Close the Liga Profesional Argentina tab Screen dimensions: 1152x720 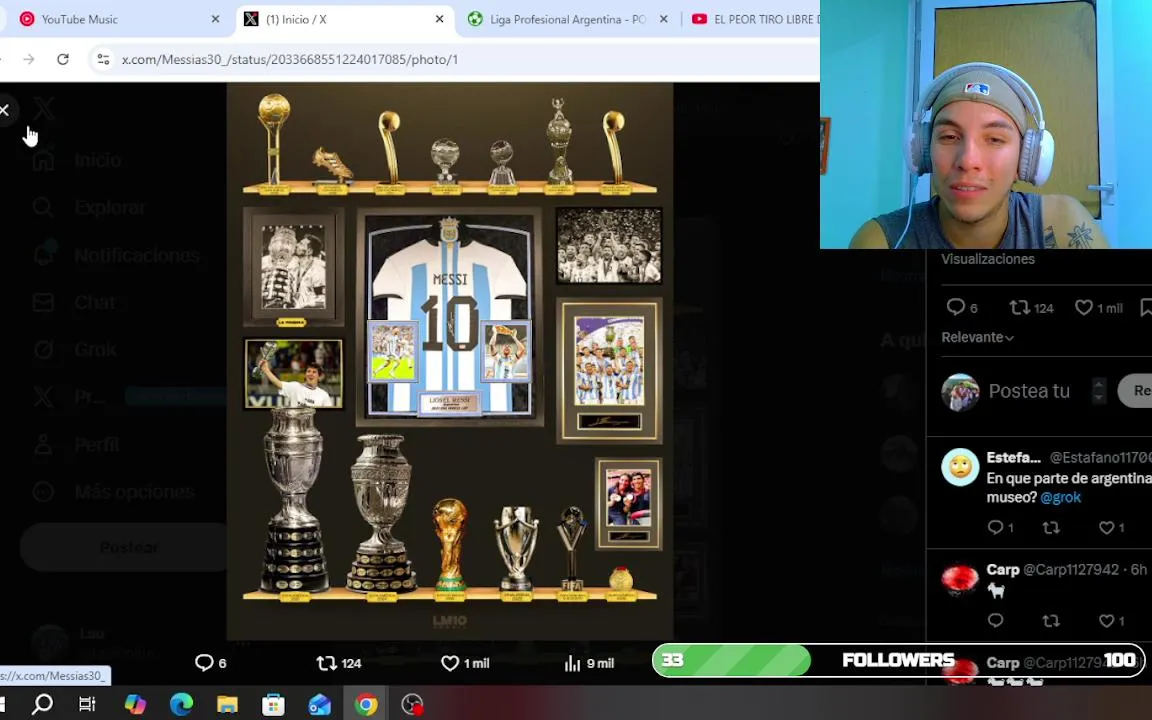tap(663, 19)
